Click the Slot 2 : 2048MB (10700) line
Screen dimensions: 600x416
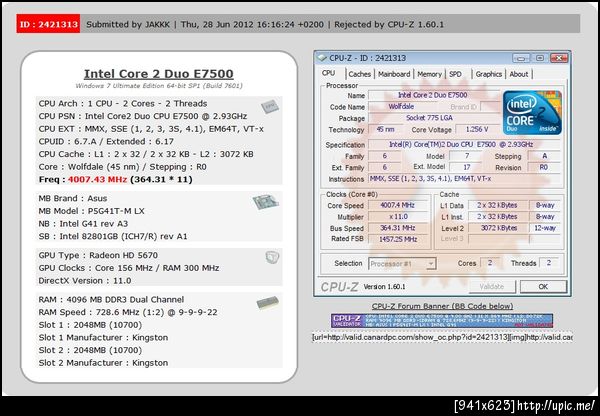tap(90, 350)
